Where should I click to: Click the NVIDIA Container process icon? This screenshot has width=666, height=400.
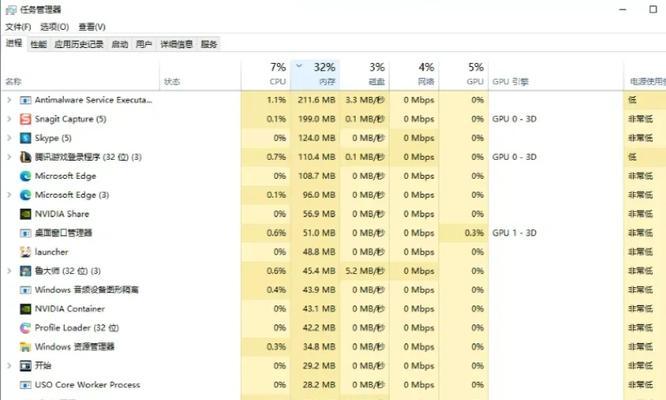[25, 309]
